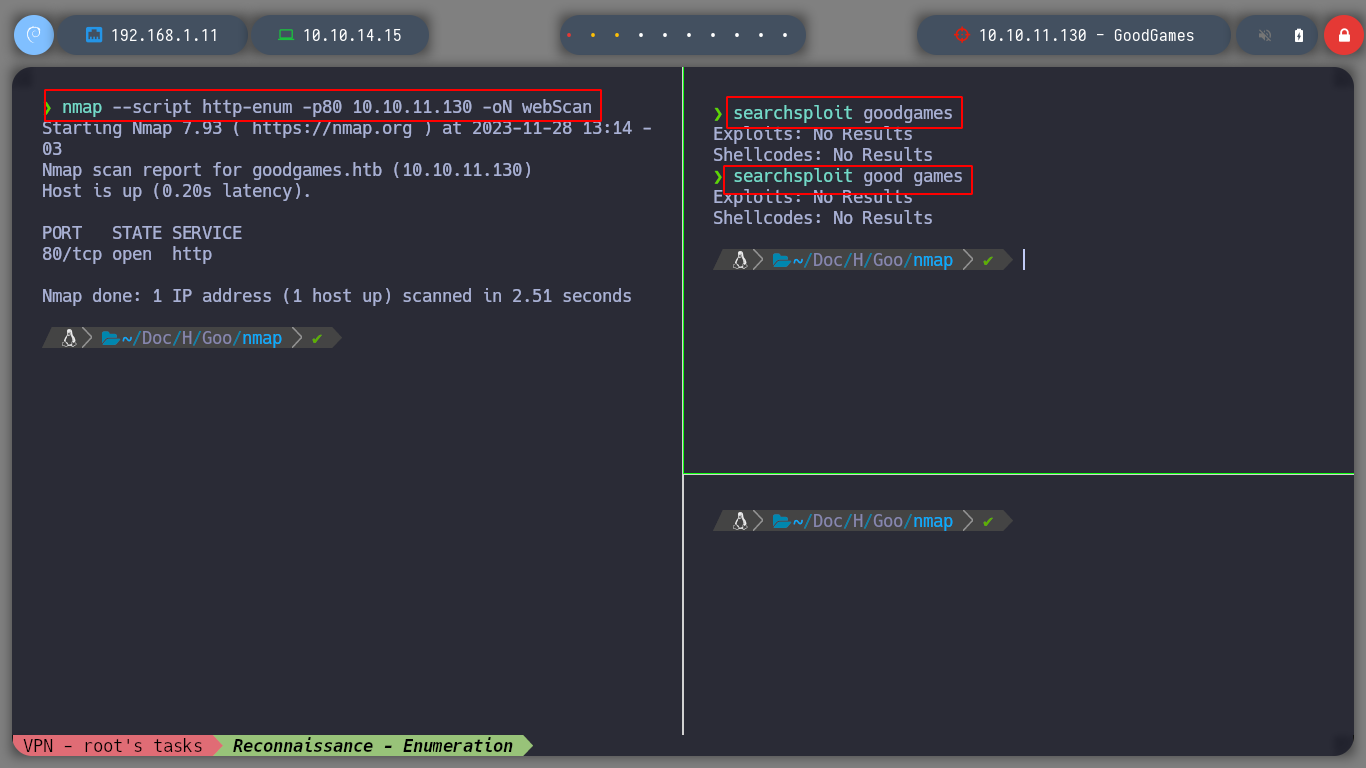Click the 'Nmap done: 1 IP address' line
1366x768 pixels.
click(337, 296)
